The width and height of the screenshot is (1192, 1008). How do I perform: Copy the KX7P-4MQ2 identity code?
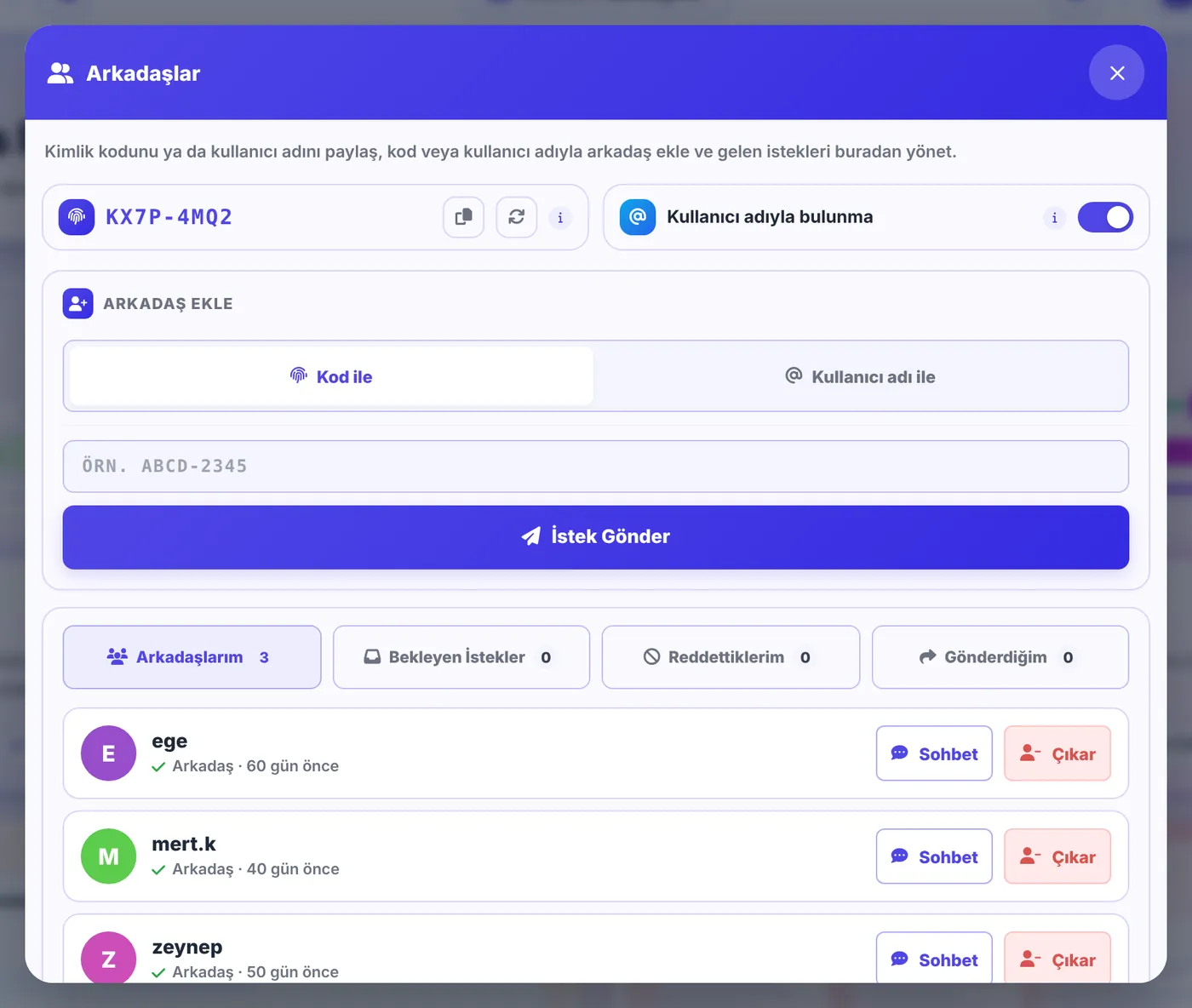[x=463, y=217]
